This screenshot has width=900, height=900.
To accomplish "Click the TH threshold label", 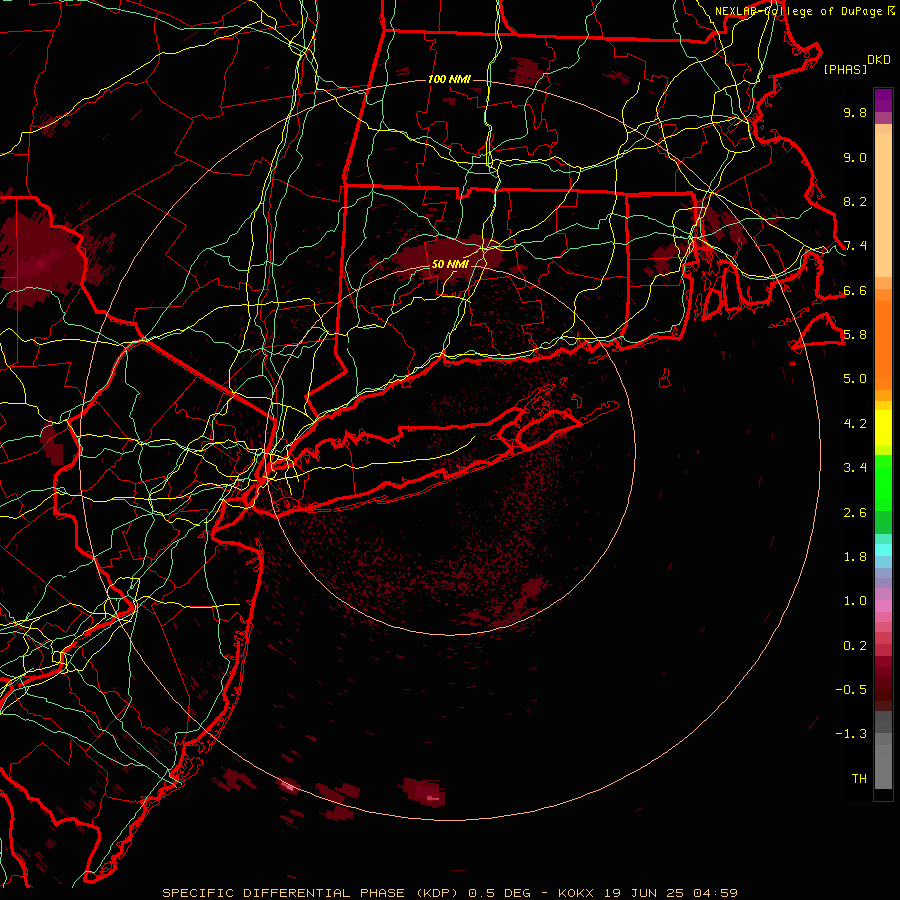I will pos(859,779).
